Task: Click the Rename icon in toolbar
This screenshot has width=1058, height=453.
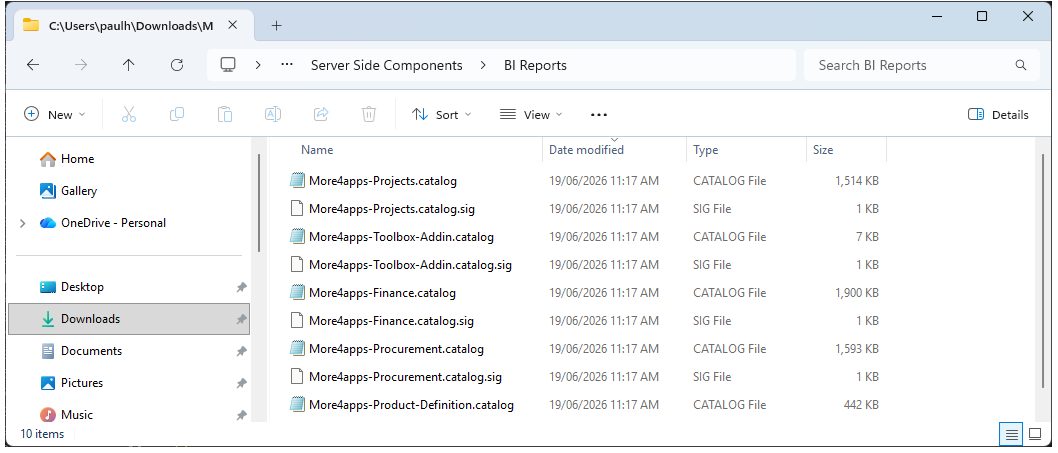Action: pos(273,115)
